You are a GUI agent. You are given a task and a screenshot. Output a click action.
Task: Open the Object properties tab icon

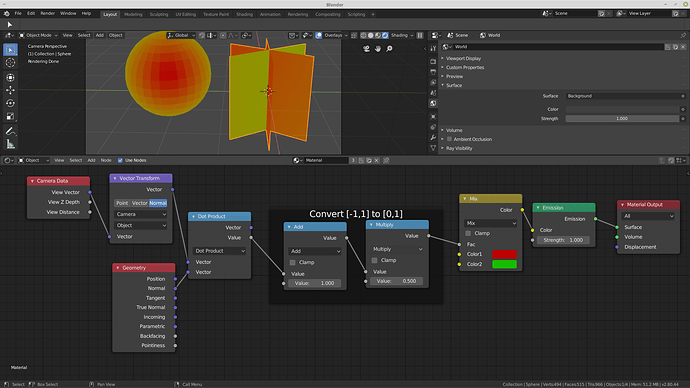point(433,117)
